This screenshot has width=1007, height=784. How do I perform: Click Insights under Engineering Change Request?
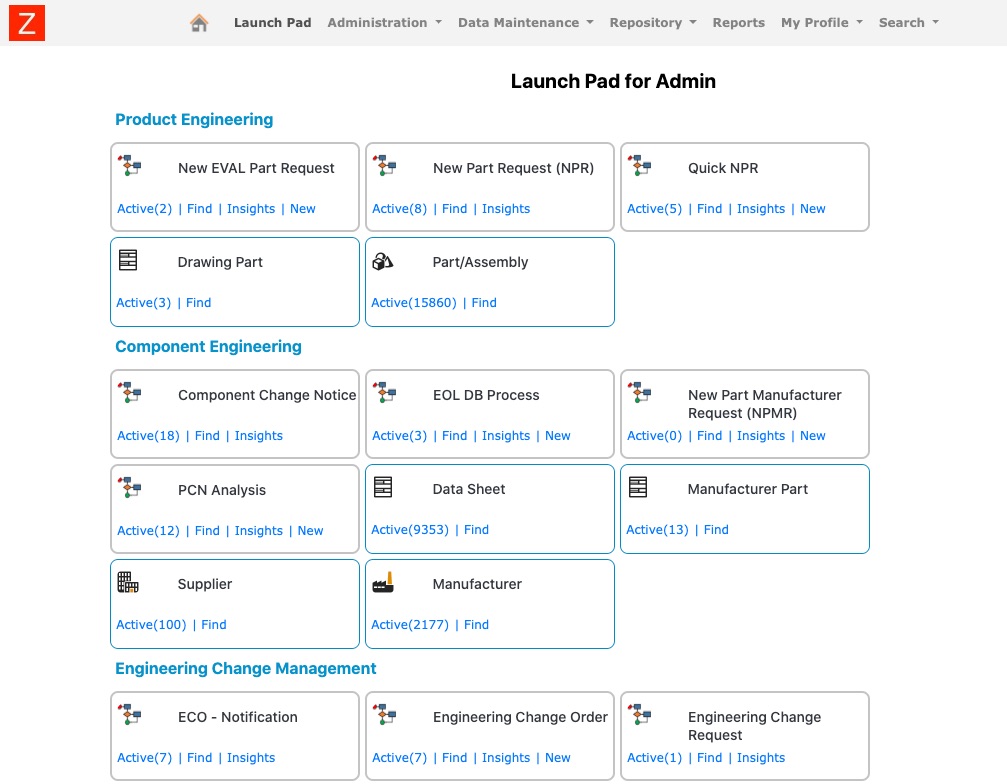(x=760, y=758)
